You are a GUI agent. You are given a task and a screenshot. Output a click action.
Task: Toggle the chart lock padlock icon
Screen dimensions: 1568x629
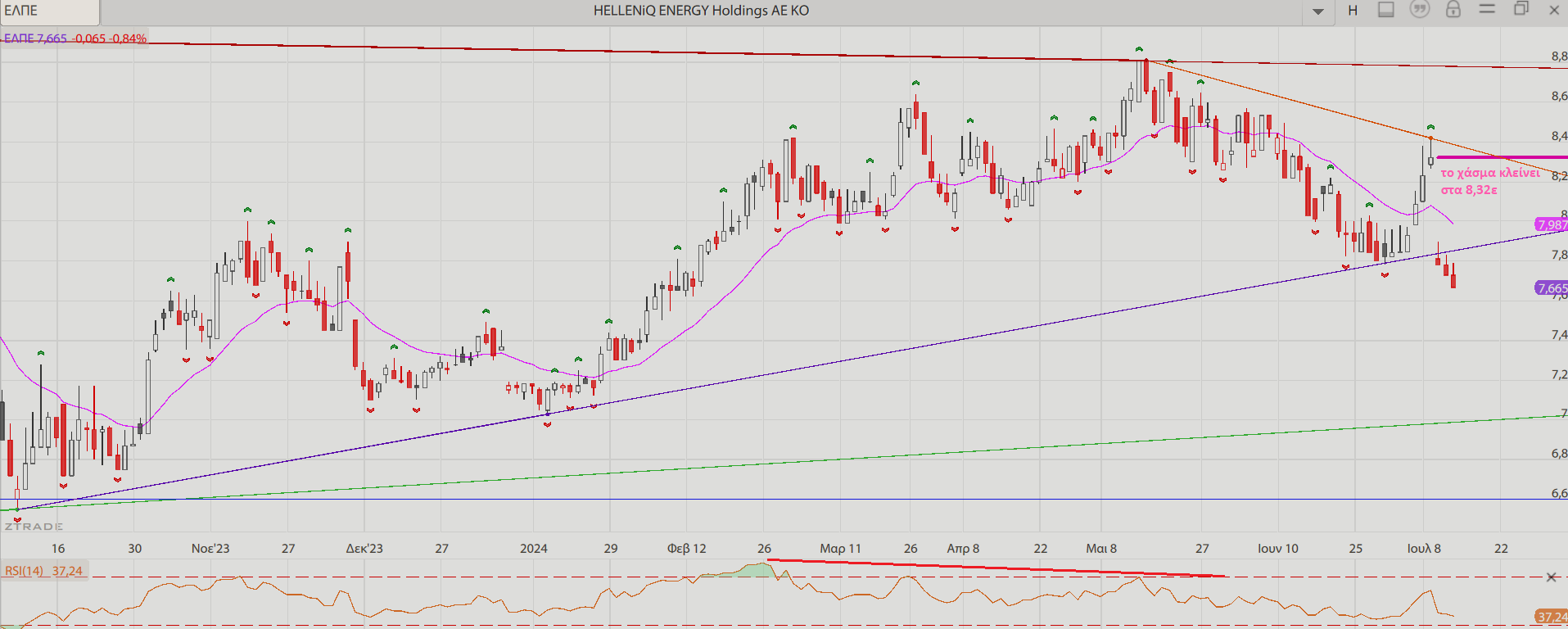[x=1453, y=10]
